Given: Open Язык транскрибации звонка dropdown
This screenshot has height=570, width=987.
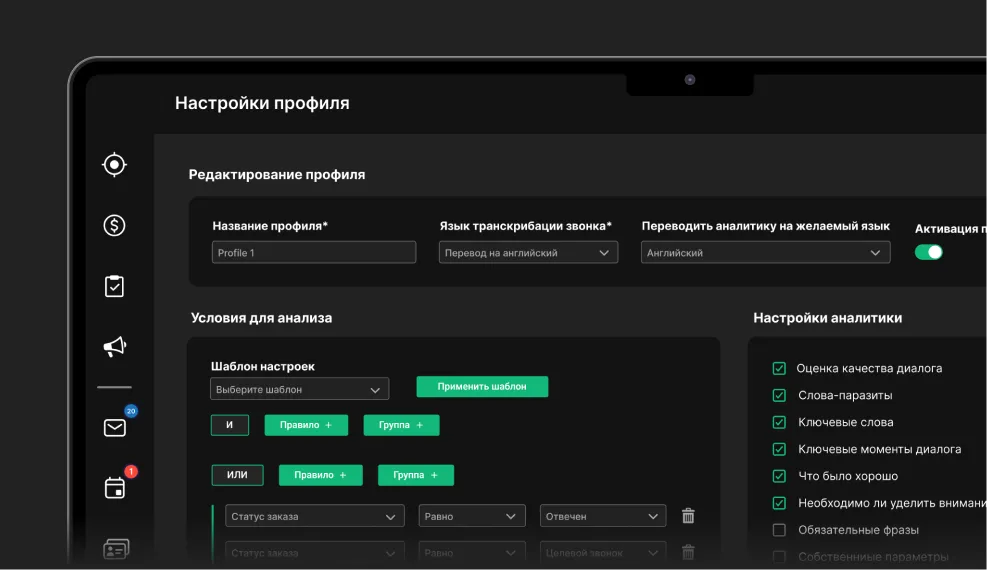Looking at the screenshot, I should (x=528, y=253).
